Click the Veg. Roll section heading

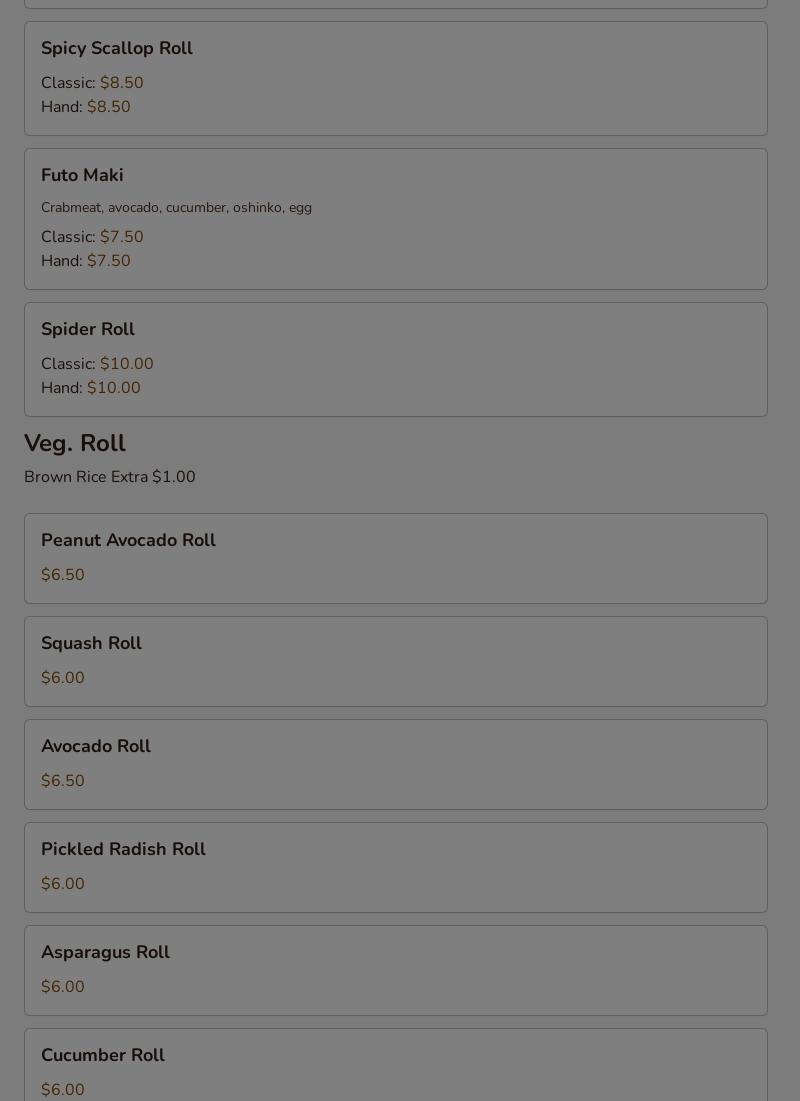pyautogui.click(x=75, y=443)
